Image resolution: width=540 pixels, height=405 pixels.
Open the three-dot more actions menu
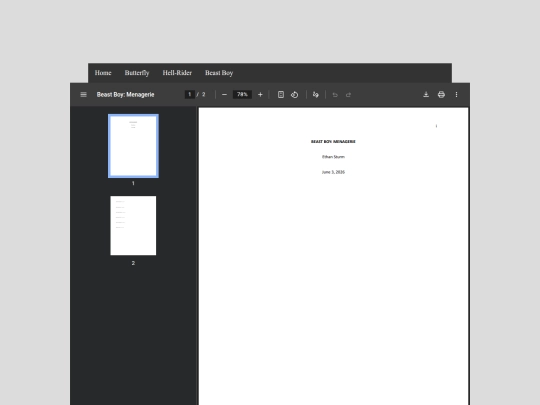tap(456, 94)
